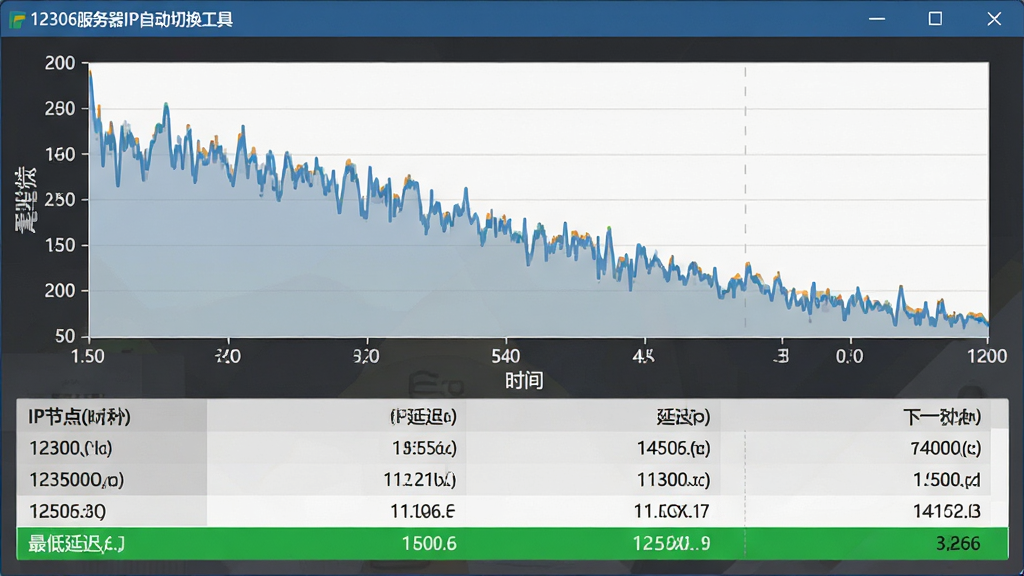Close the 12306 IP switching tool

[994, 19]
